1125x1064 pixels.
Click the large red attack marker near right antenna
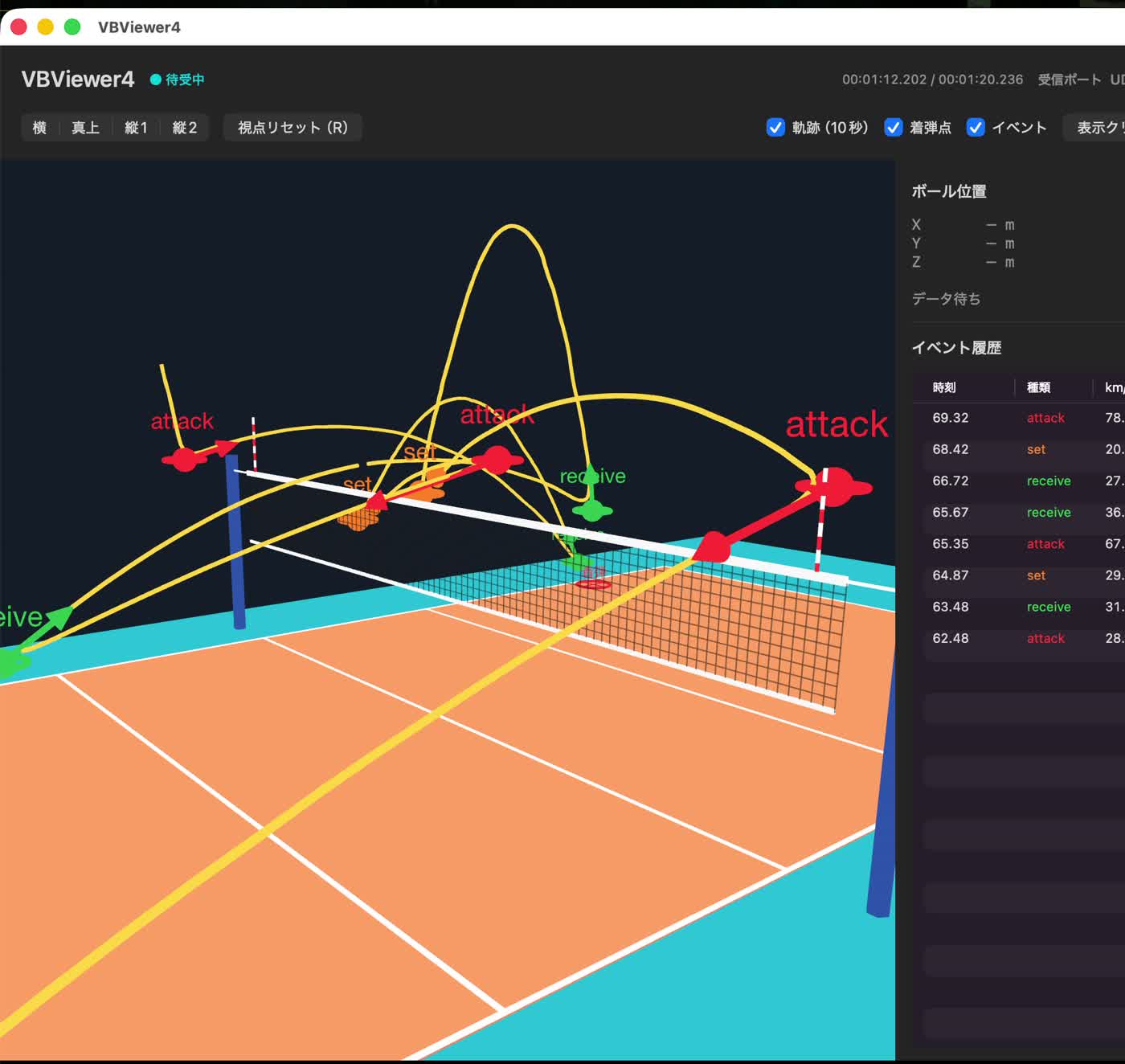834,486
